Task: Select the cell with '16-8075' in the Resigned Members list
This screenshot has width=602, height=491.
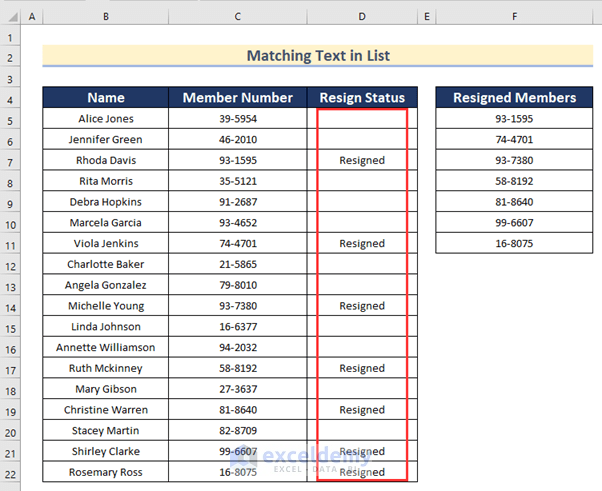Action: pos(514,244)
